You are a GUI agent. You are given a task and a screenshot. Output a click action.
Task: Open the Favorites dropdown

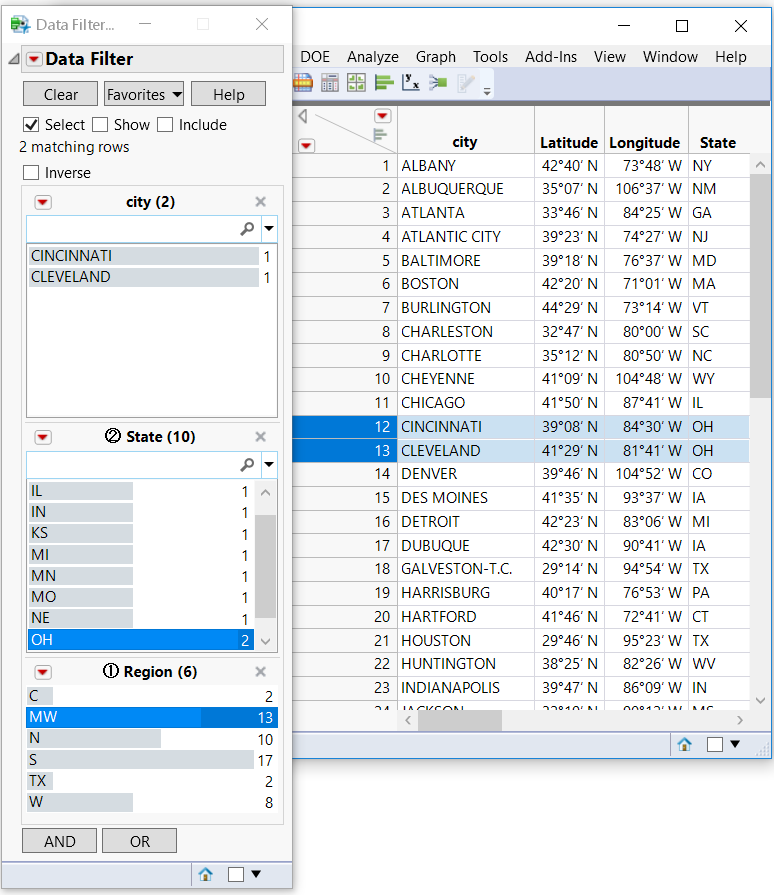(144, 94)
